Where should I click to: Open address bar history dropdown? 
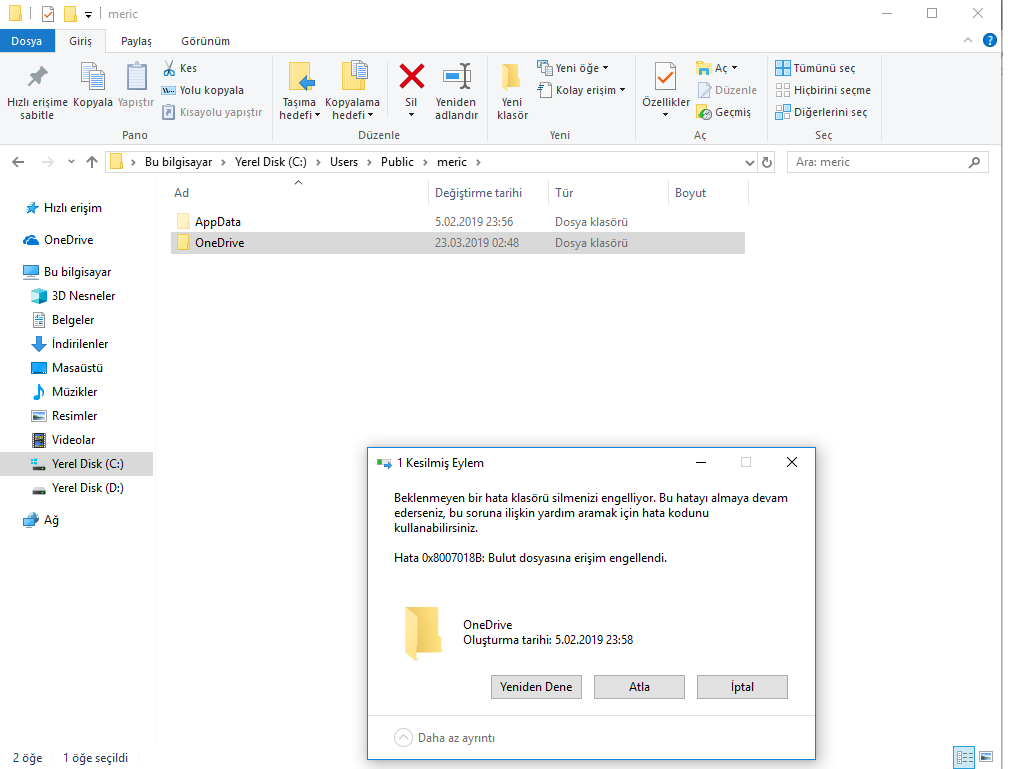pyautogui.click(x=749, y=162)
